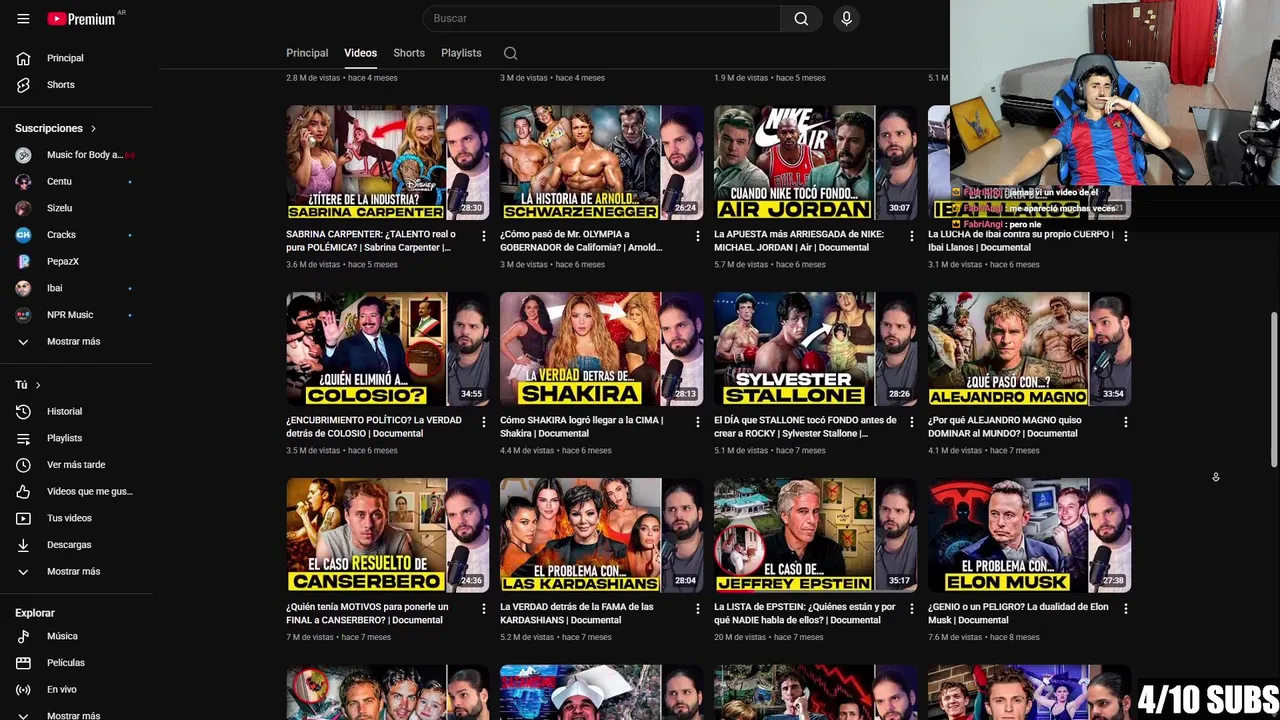This screenshot has height=720, width=1280.
Task: Open La apuesta más arriesgada de Nike title
Action: pyautogui.click(x=799, y=241)
